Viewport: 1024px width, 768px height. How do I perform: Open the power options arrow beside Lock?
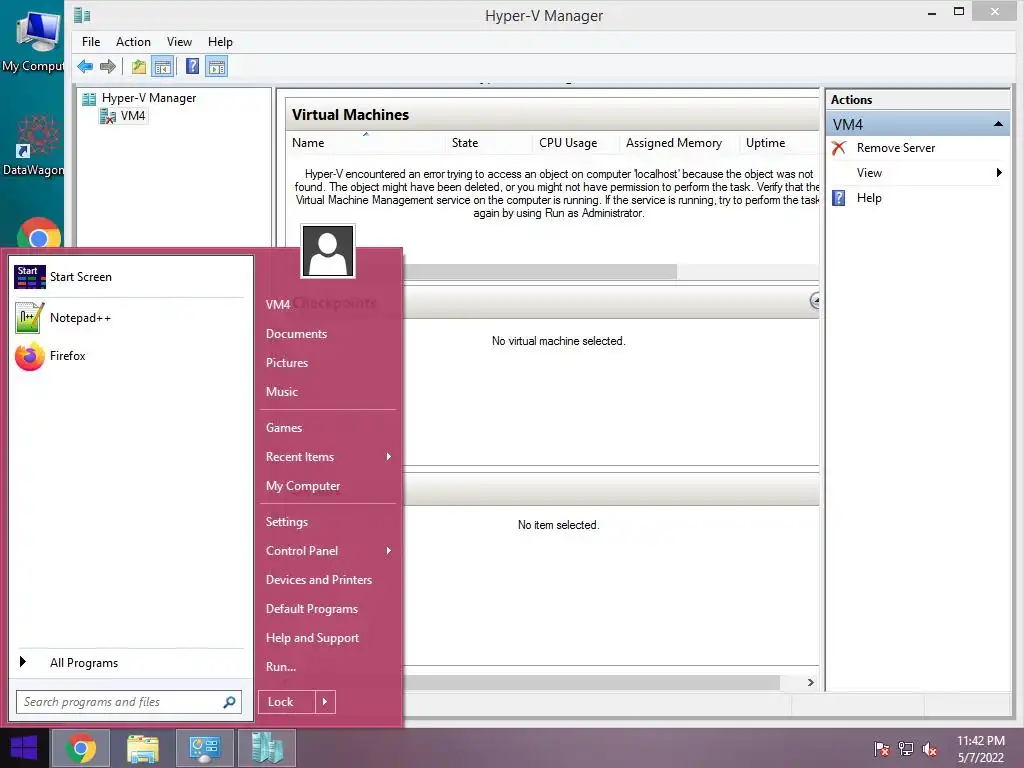click(x=325, y=702)
